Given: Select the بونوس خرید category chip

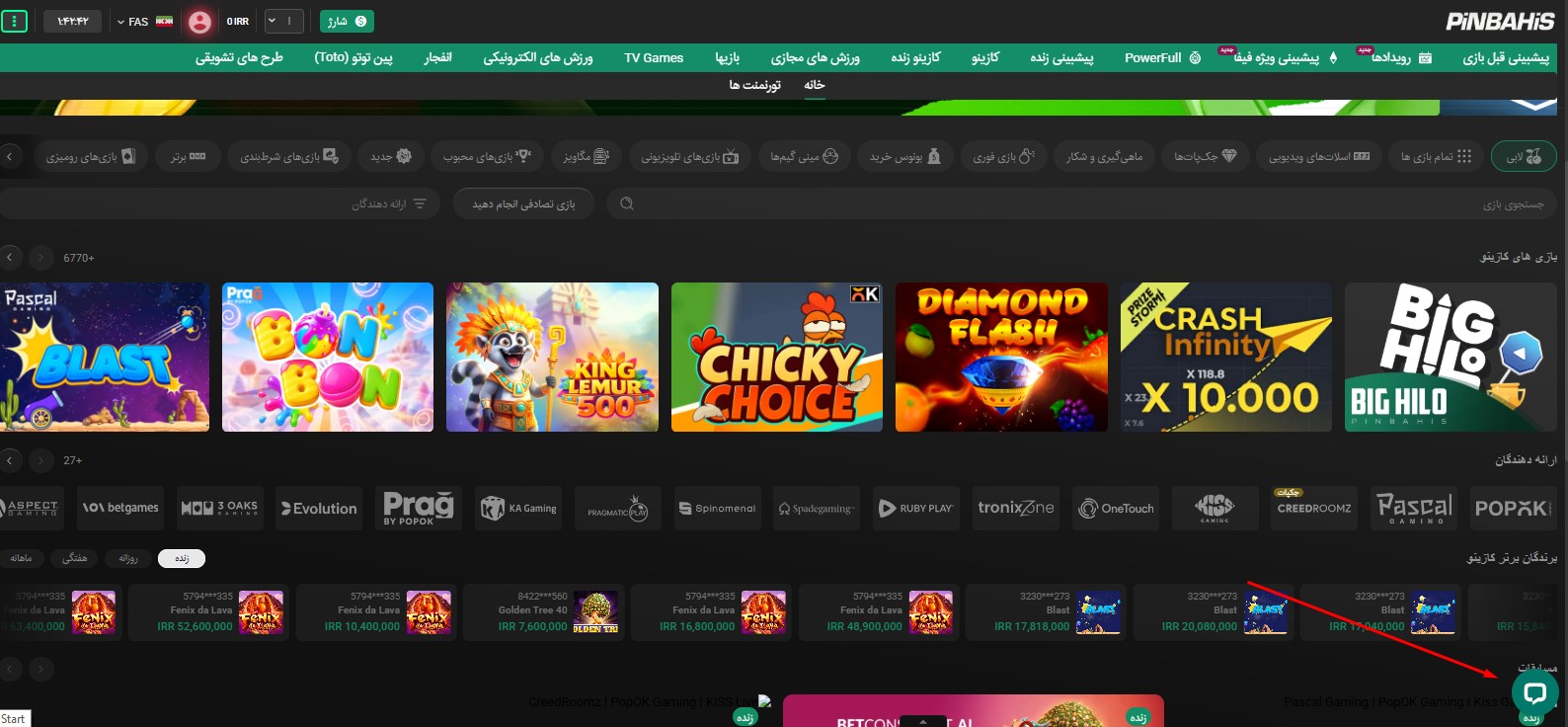Looking at the screenshot, I should 905,156.
